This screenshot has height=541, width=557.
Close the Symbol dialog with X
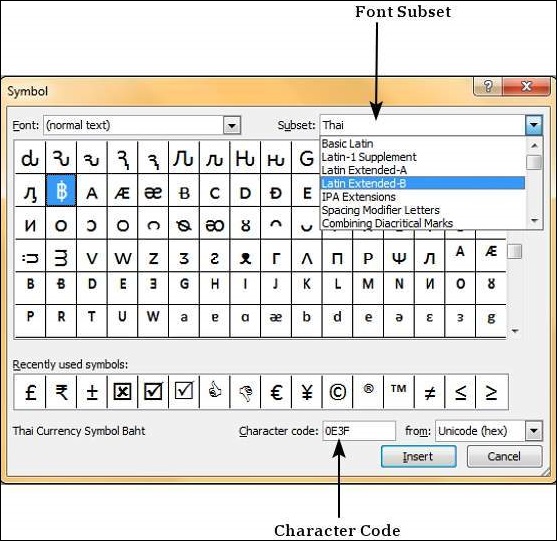pos(526,86)
